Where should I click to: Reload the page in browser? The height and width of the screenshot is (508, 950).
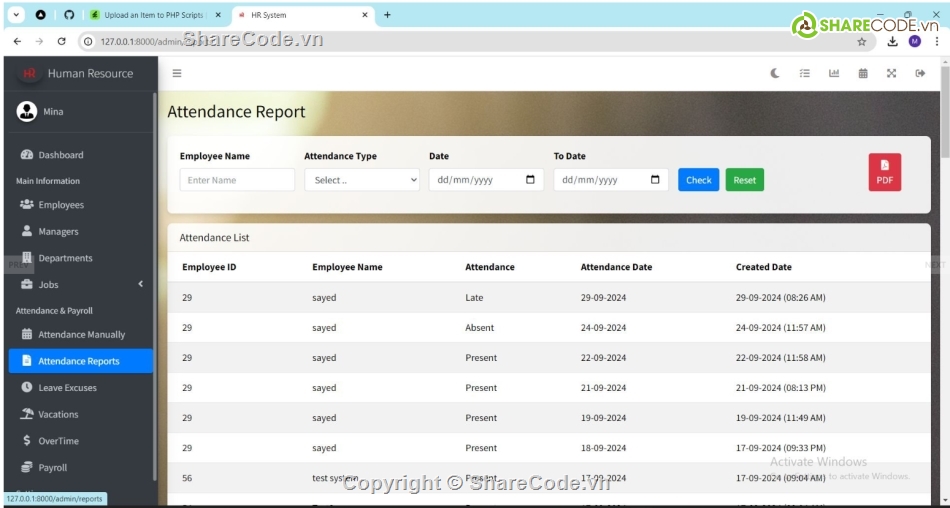coord(61,41)
